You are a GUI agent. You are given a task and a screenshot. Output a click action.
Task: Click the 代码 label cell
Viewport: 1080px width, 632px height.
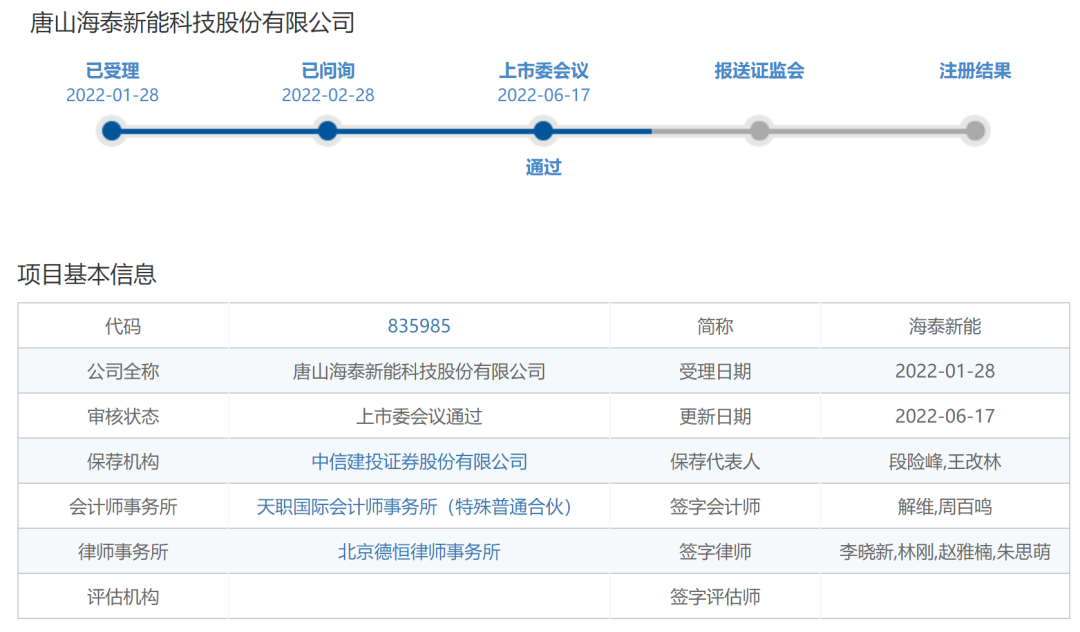point(123,326)
